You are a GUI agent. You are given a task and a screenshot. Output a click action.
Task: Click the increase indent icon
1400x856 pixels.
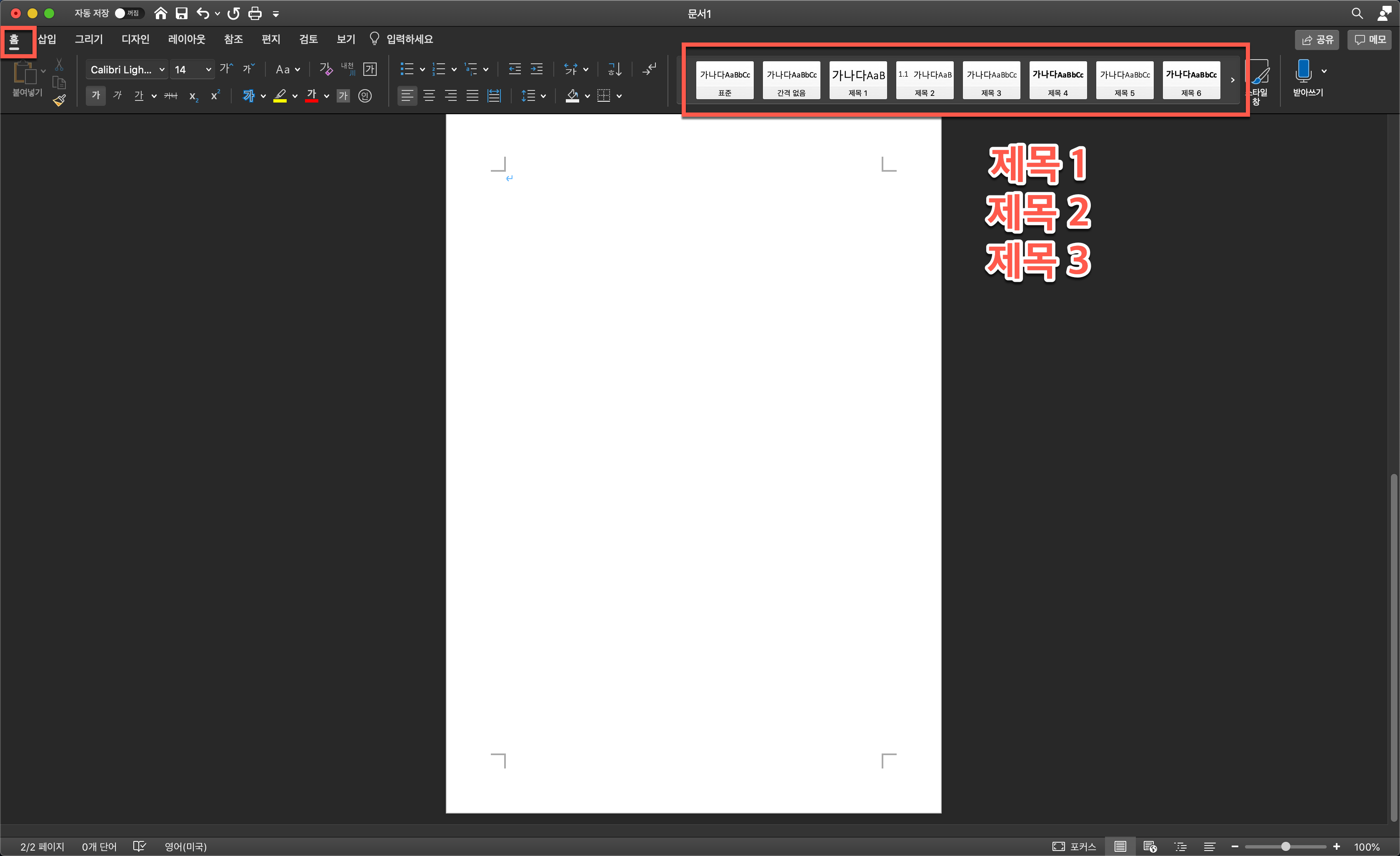(x=536, y=69)
